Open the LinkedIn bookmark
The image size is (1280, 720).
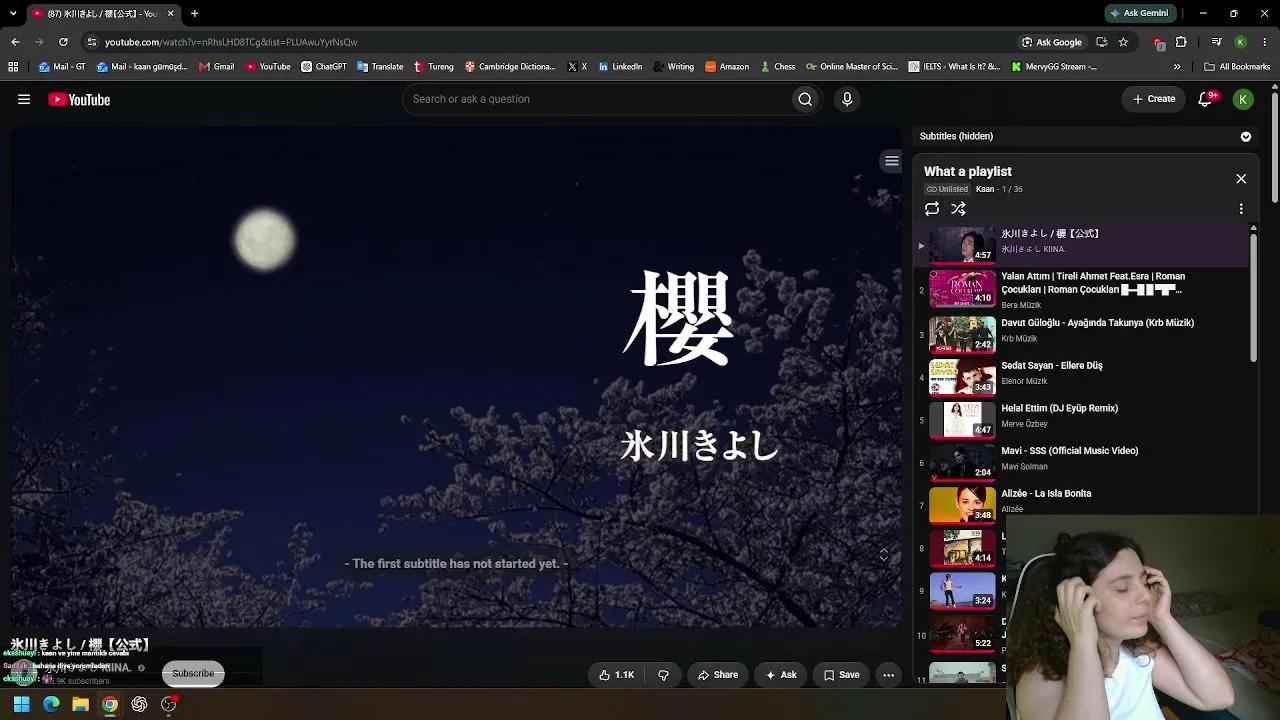(620, 67)
